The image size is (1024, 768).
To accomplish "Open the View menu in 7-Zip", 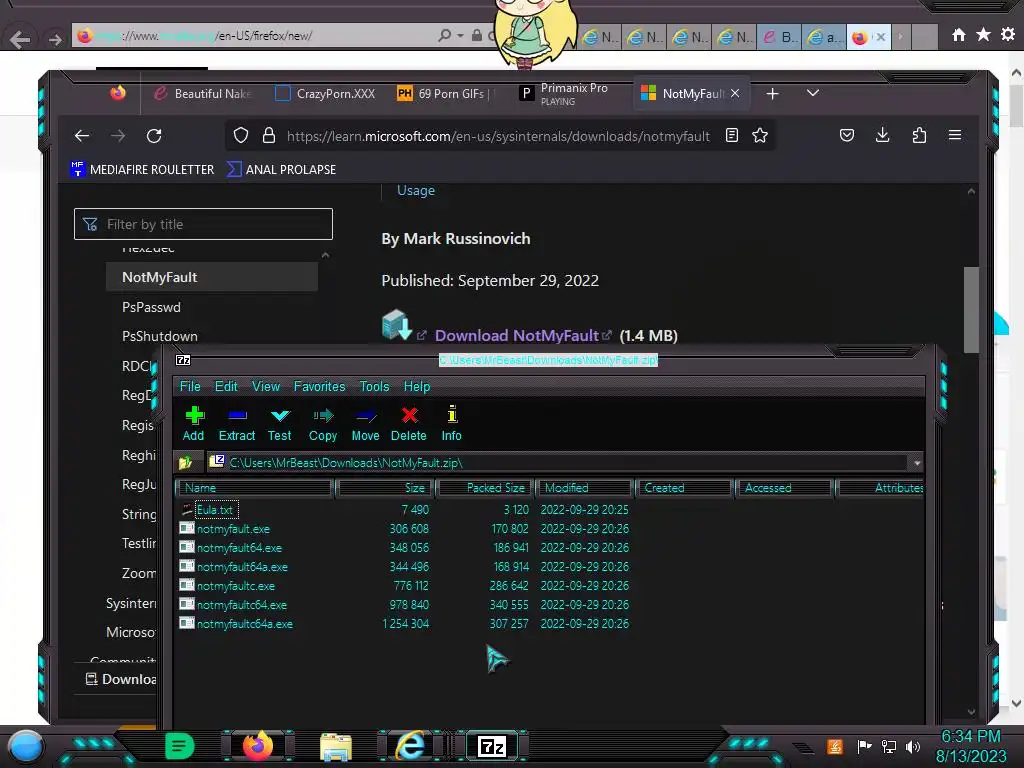I will 266,387.
